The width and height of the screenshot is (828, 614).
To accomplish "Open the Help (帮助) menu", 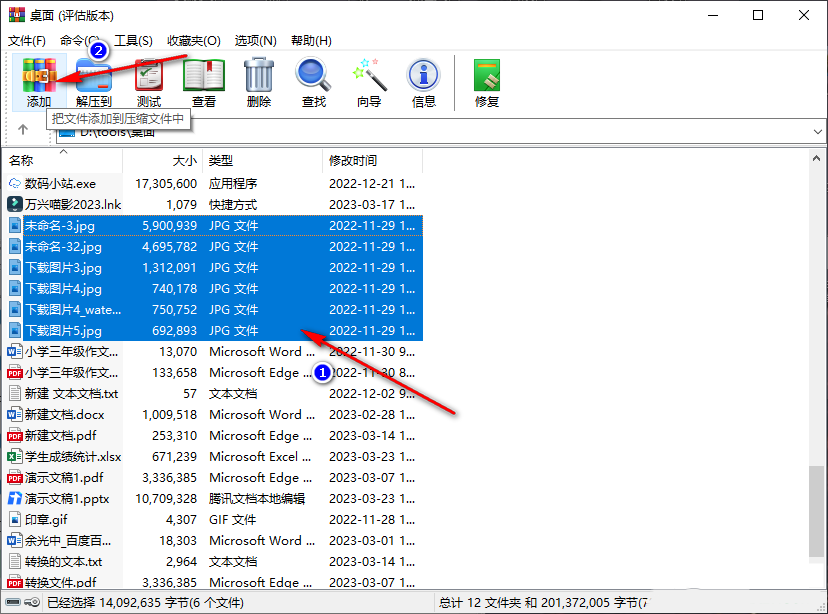I will pos(311,41).
